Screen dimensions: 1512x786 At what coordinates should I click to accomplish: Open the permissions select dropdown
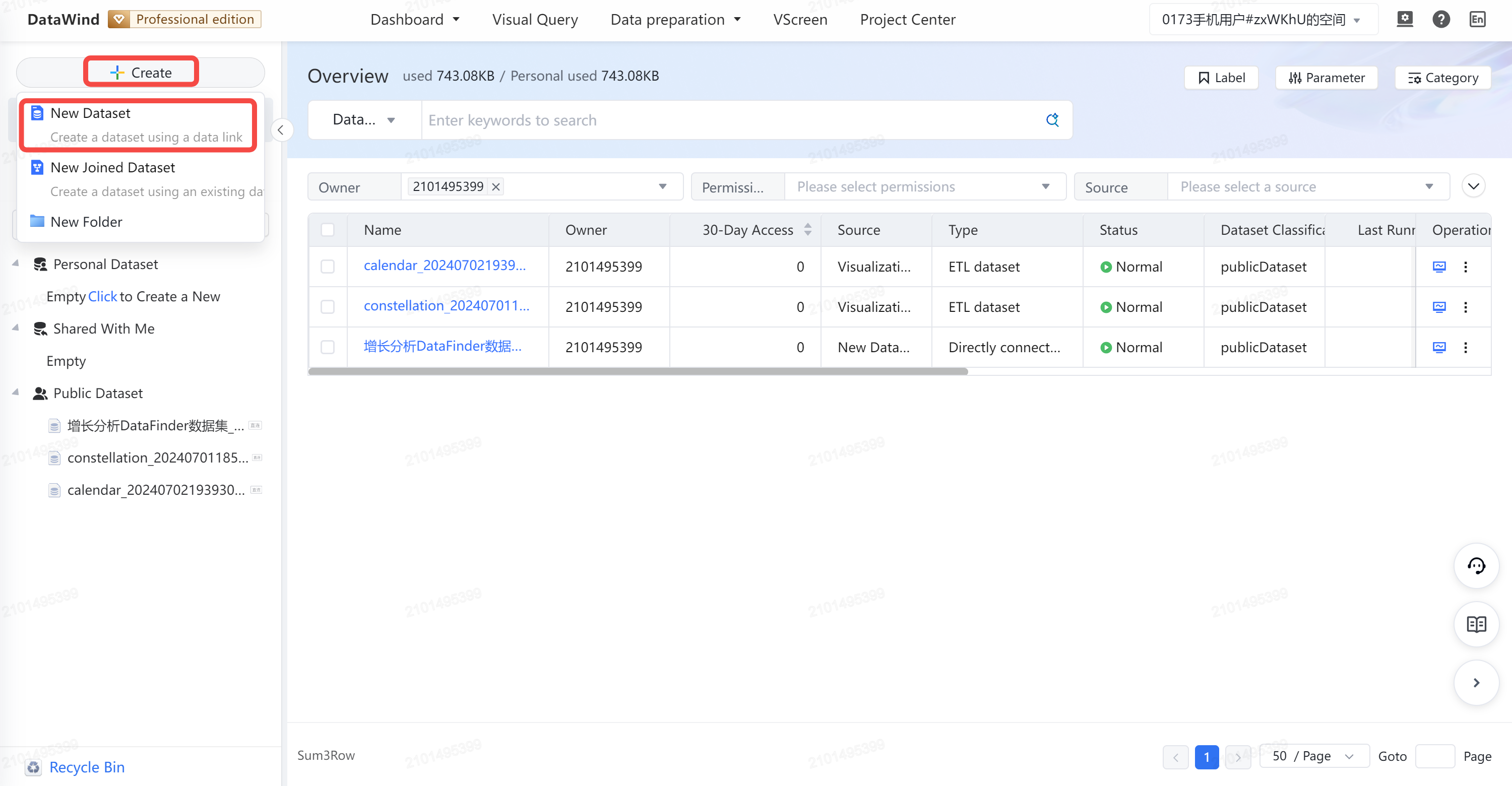click(925, 186)
